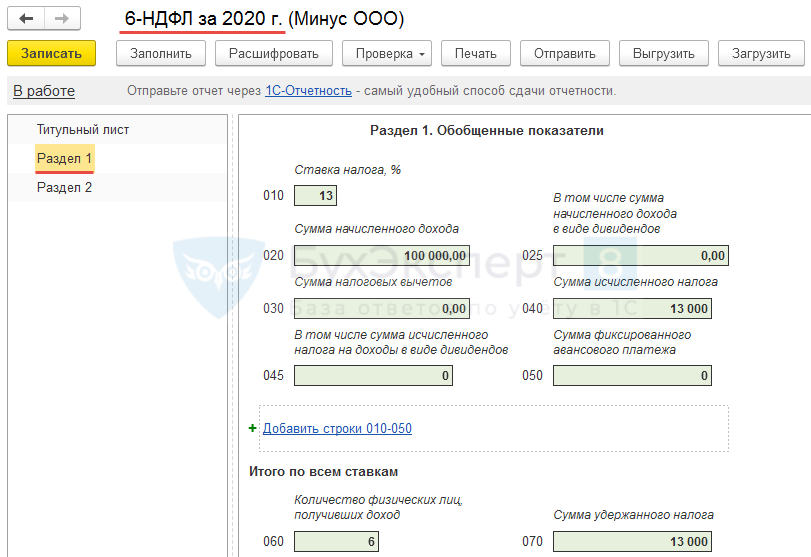Click withheld tax field 070

click(x=632, y=541)
